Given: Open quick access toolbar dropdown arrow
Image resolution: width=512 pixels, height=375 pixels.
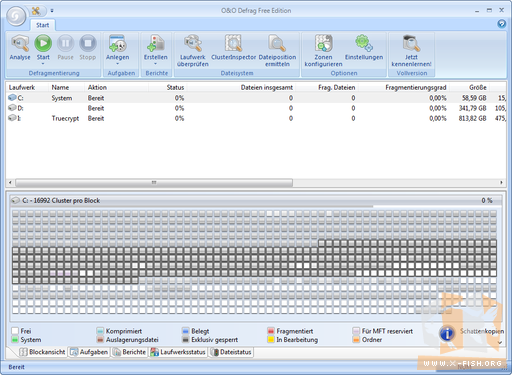Looking at the screenshot, I should pyautogui.click(x=52, y=11).
